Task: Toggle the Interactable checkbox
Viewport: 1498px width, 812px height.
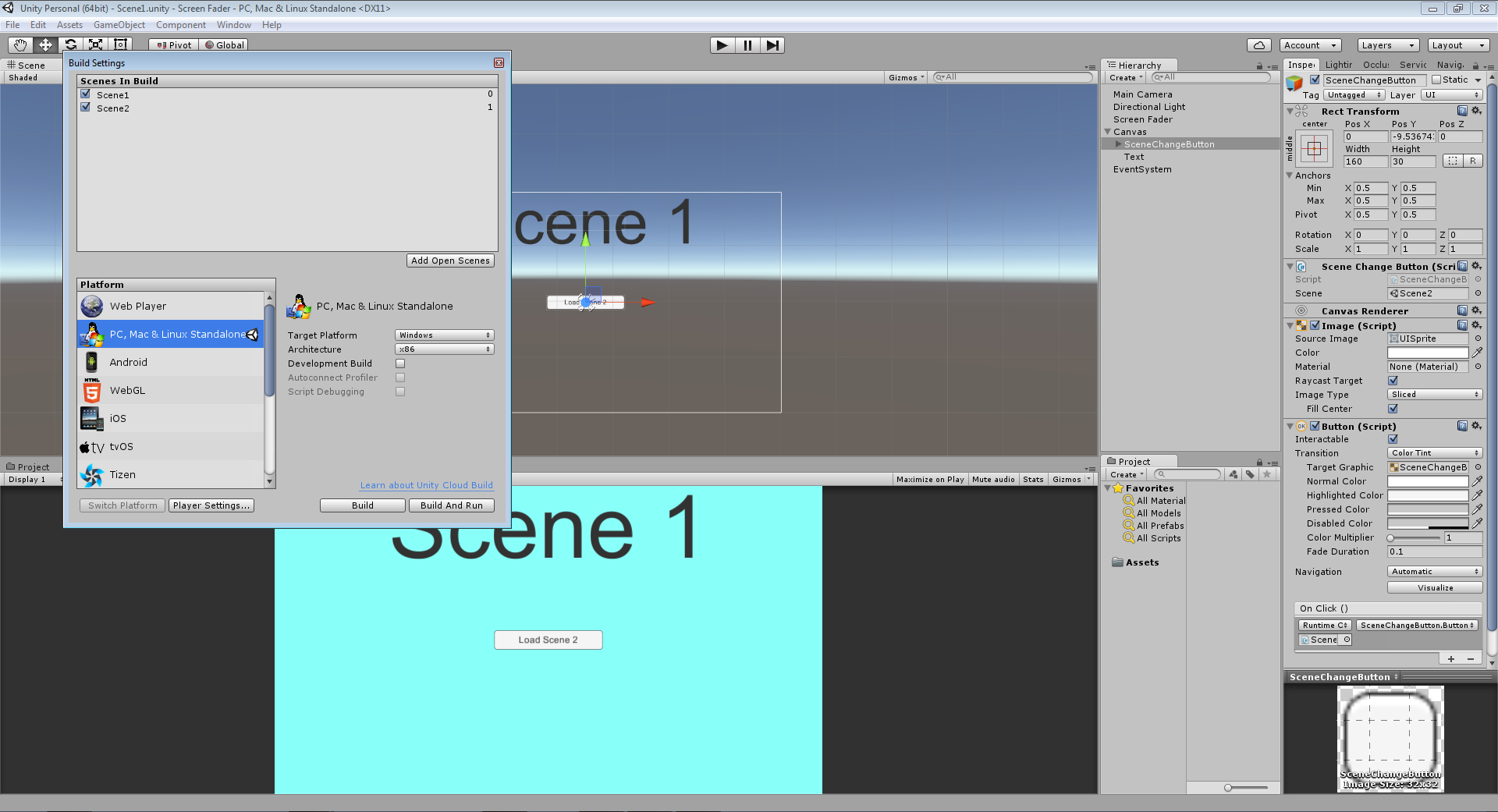Action: click(1393, 439)
